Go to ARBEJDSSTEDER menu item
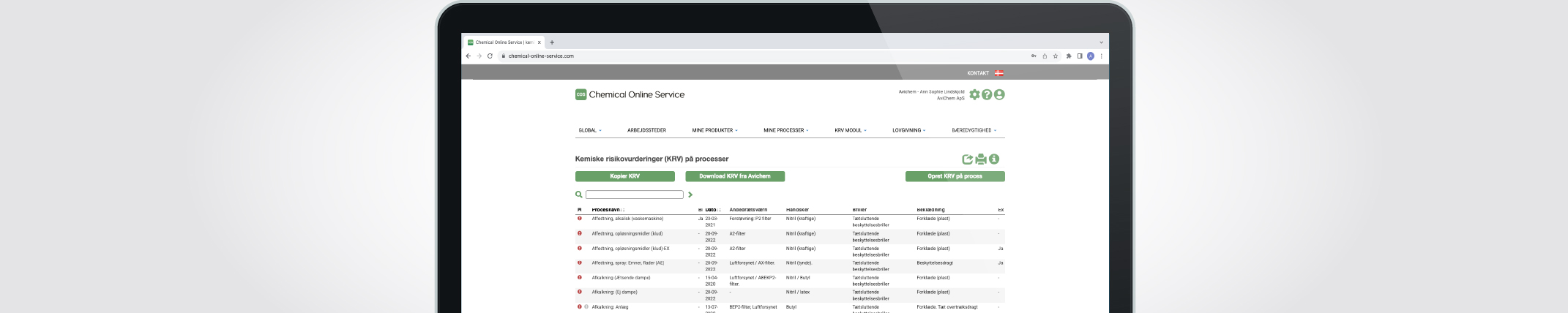This screenshot has height=313, width=1568. pos(646,130)
